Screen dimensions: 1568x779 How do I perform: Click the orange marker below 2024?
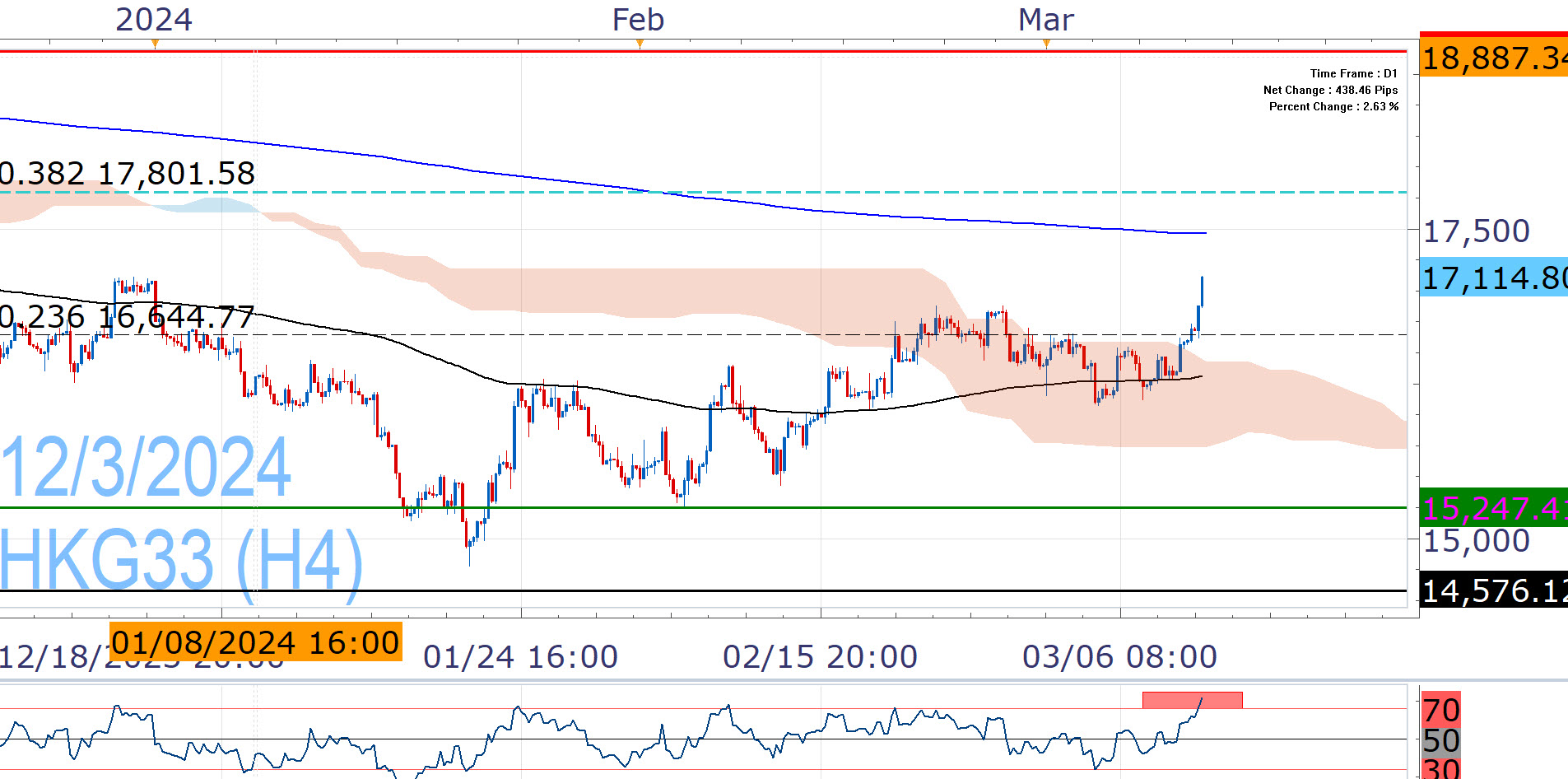pyautogui.click(x=155, y=44)
